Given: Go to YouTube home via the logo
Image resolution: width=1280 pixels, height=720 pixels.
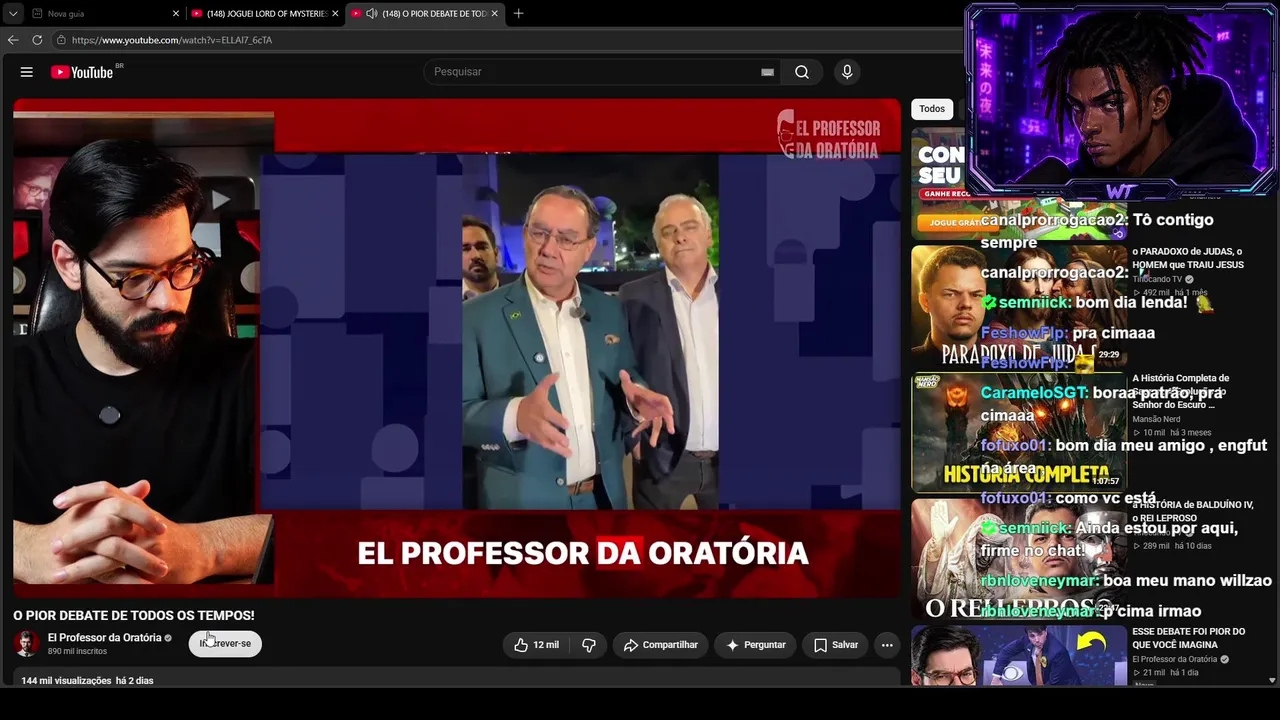Looking at the screenshot, I should (x=82, y=72).
